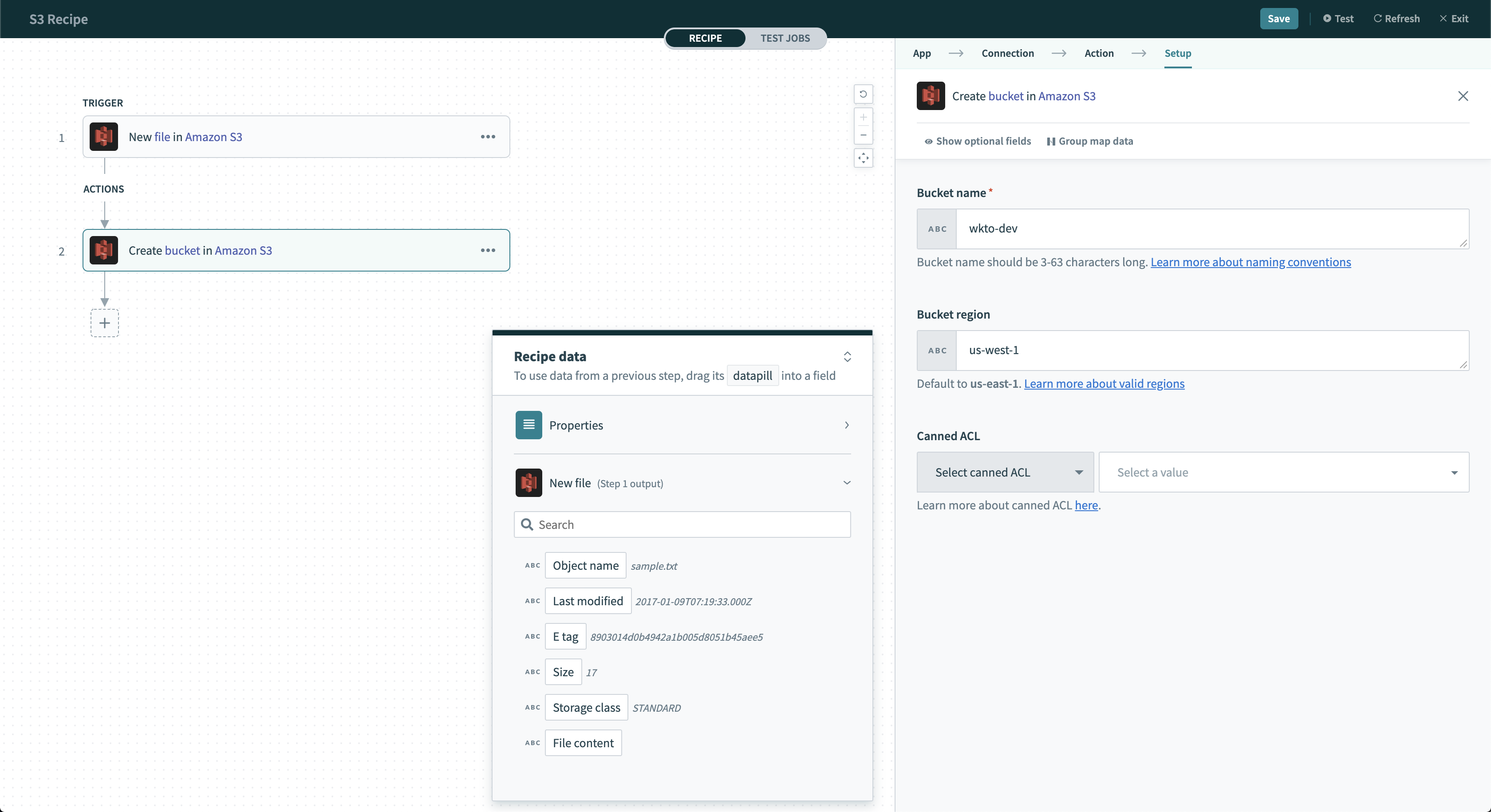1491x812 pixels.
Task: Show optional fields for Create bucket
Action: tap(977, 141)
